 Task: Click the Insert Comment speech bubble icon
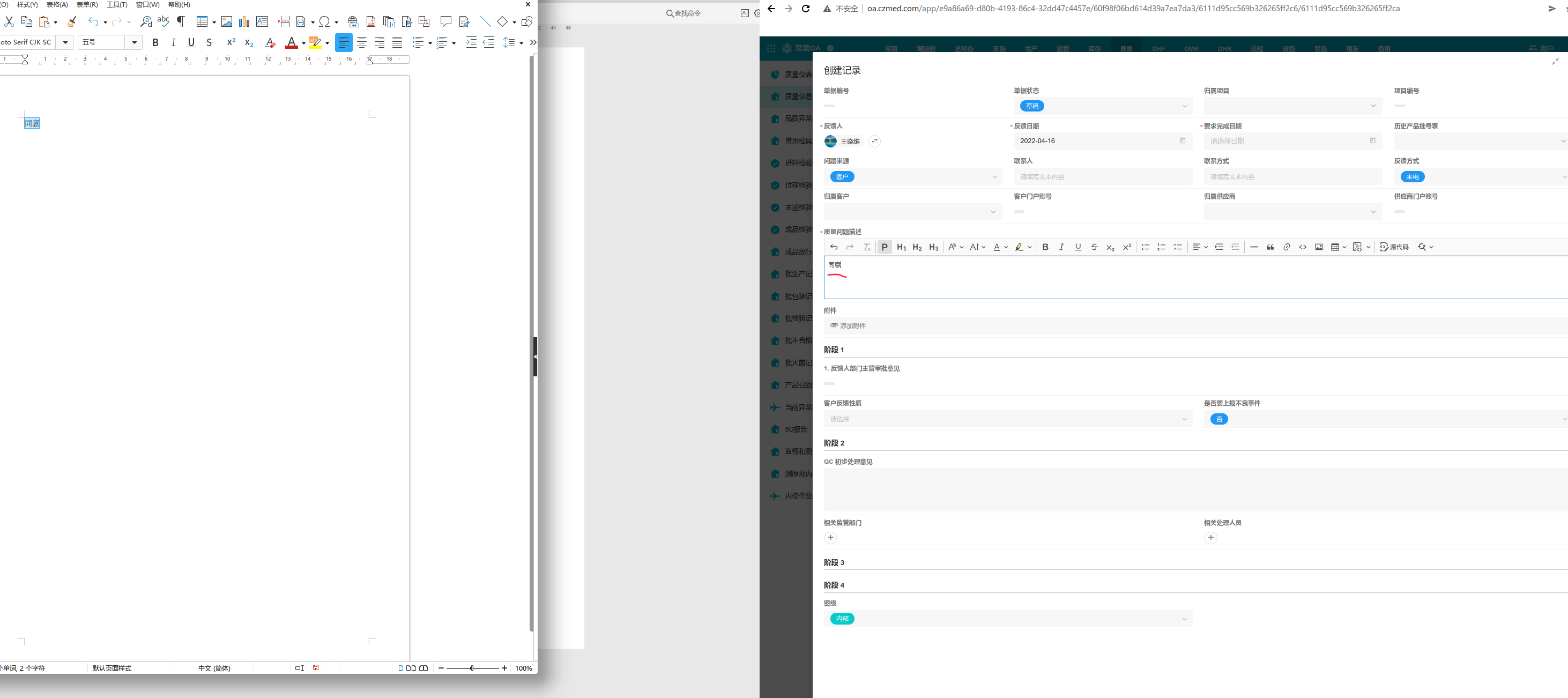pyautogui.click(x=445, y=22)
